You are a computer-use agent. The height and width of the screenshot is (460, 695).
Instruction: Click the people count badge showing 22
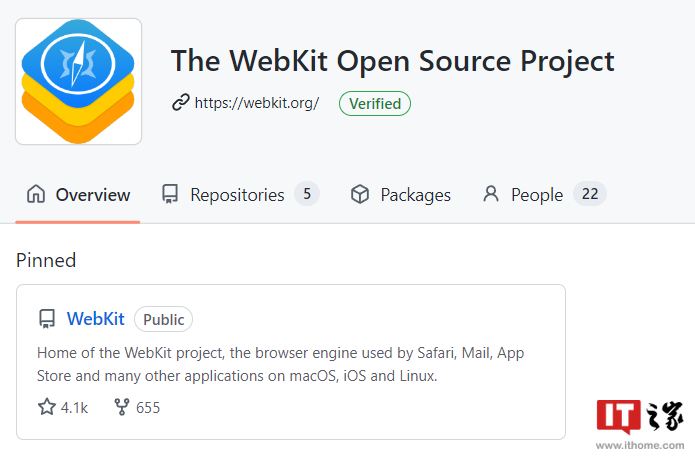[590, 194]
